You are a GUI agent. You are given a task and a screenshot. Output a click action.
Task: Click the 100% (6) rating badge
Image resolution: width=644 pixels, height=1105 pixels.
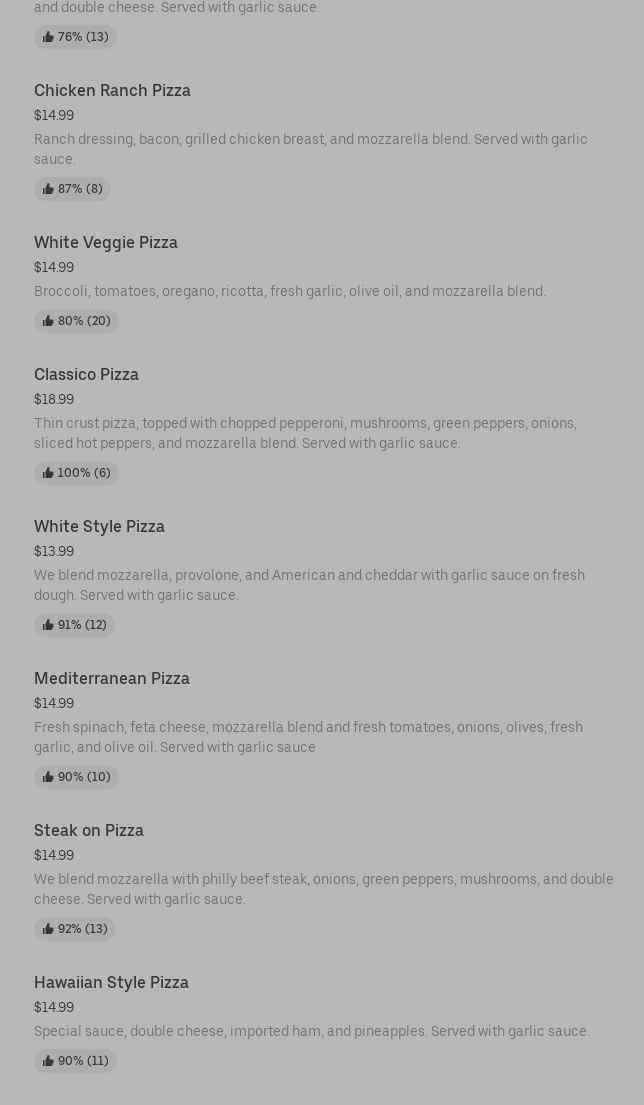pyautogui.click(x=77, y=473)
